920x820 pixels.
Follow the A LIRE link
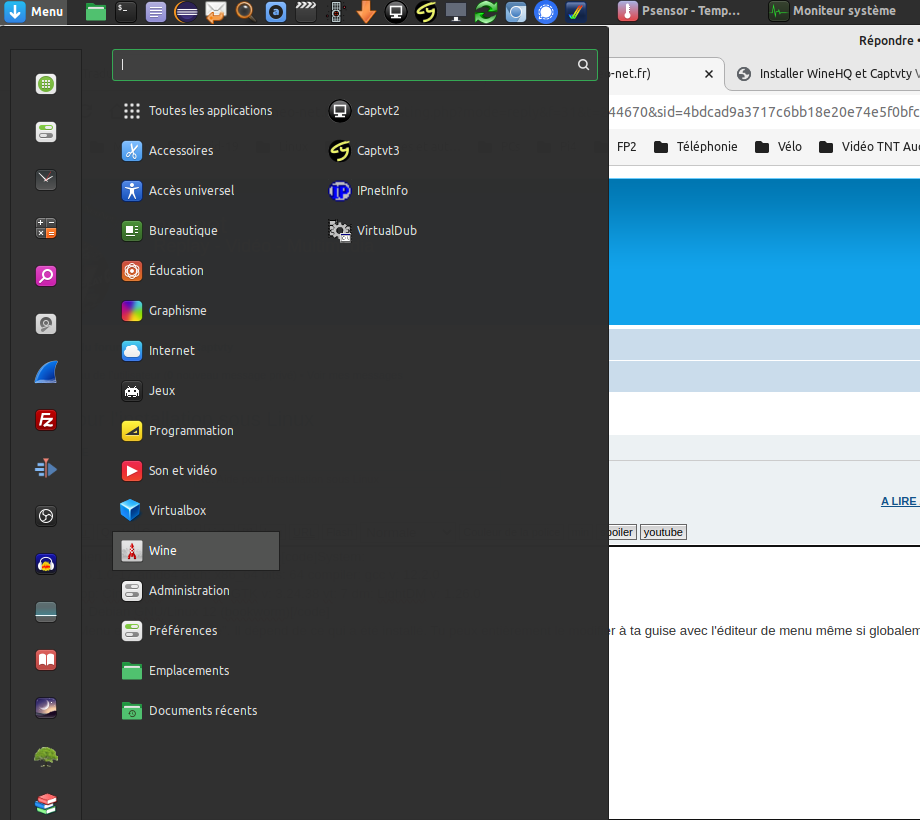click(x=899, y=501)
